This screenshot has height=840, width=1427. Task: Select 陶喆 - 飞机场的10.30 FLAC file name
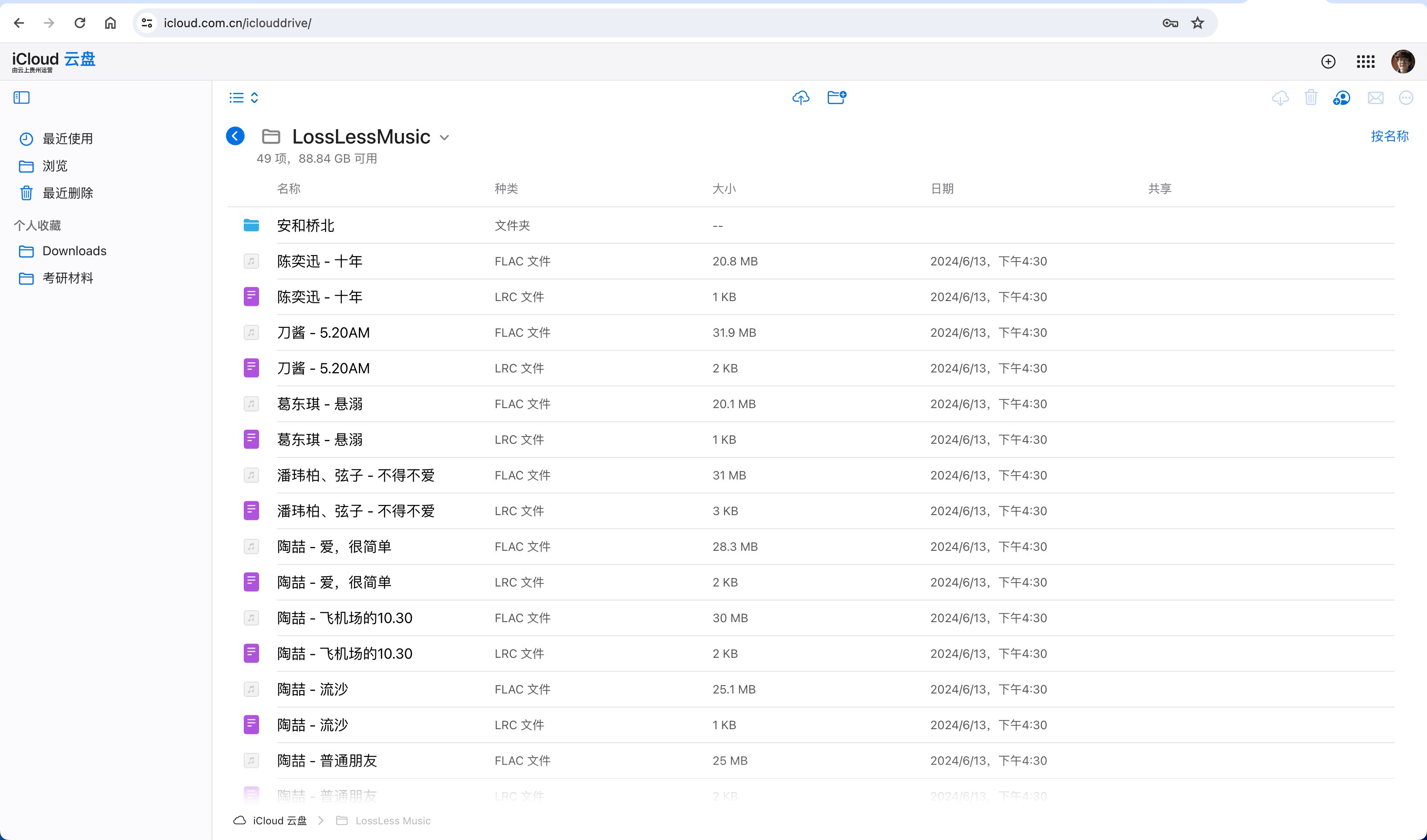point(345,617)
